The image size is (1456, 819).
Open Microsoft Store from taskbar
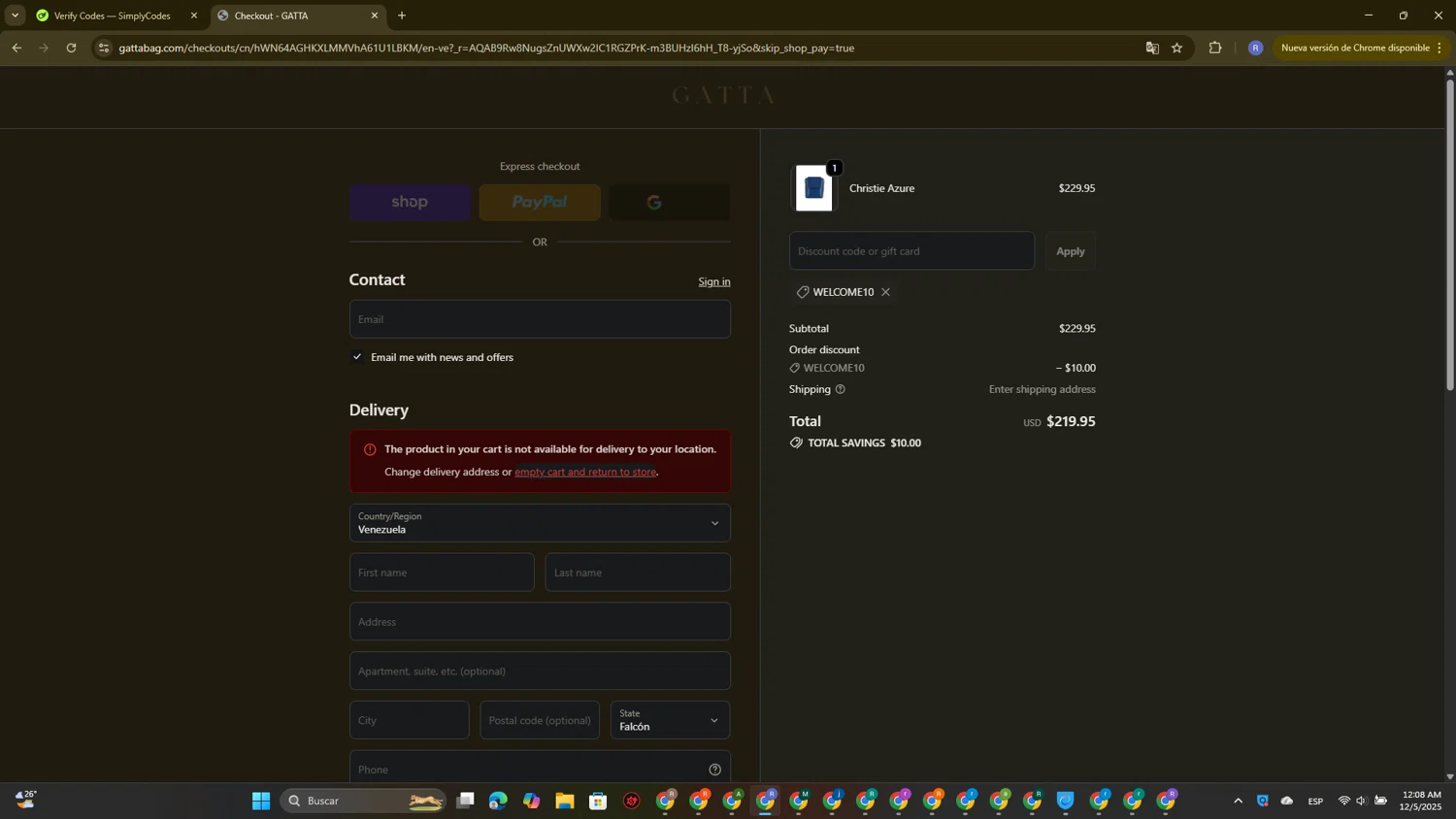pyautogui.click(x=598, y=801)
